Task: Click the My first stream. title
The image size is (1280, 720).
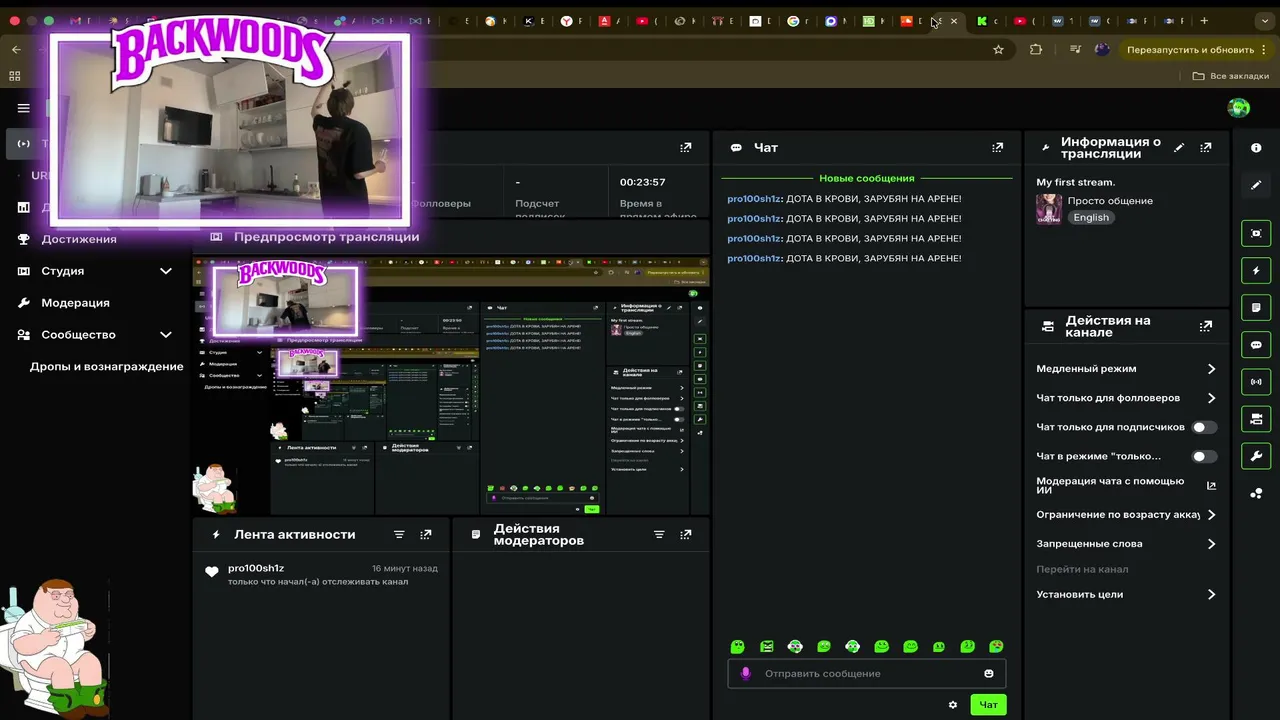Action: click(1075, 182)
